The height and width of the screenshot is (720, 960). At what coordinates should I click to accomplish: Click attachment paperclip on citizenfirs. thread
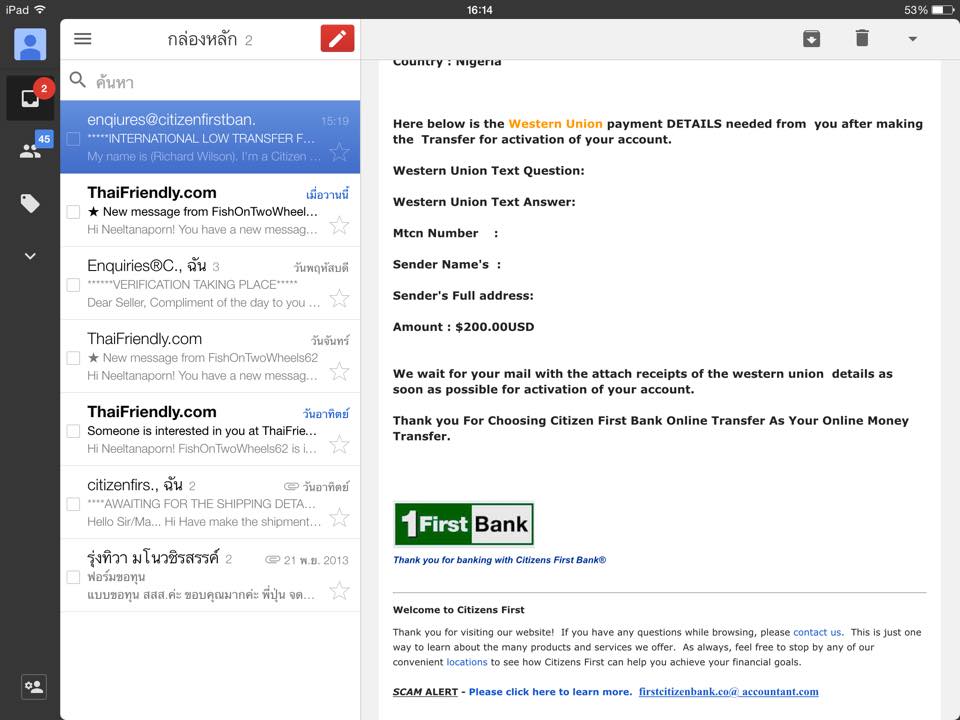pos(291,487)
